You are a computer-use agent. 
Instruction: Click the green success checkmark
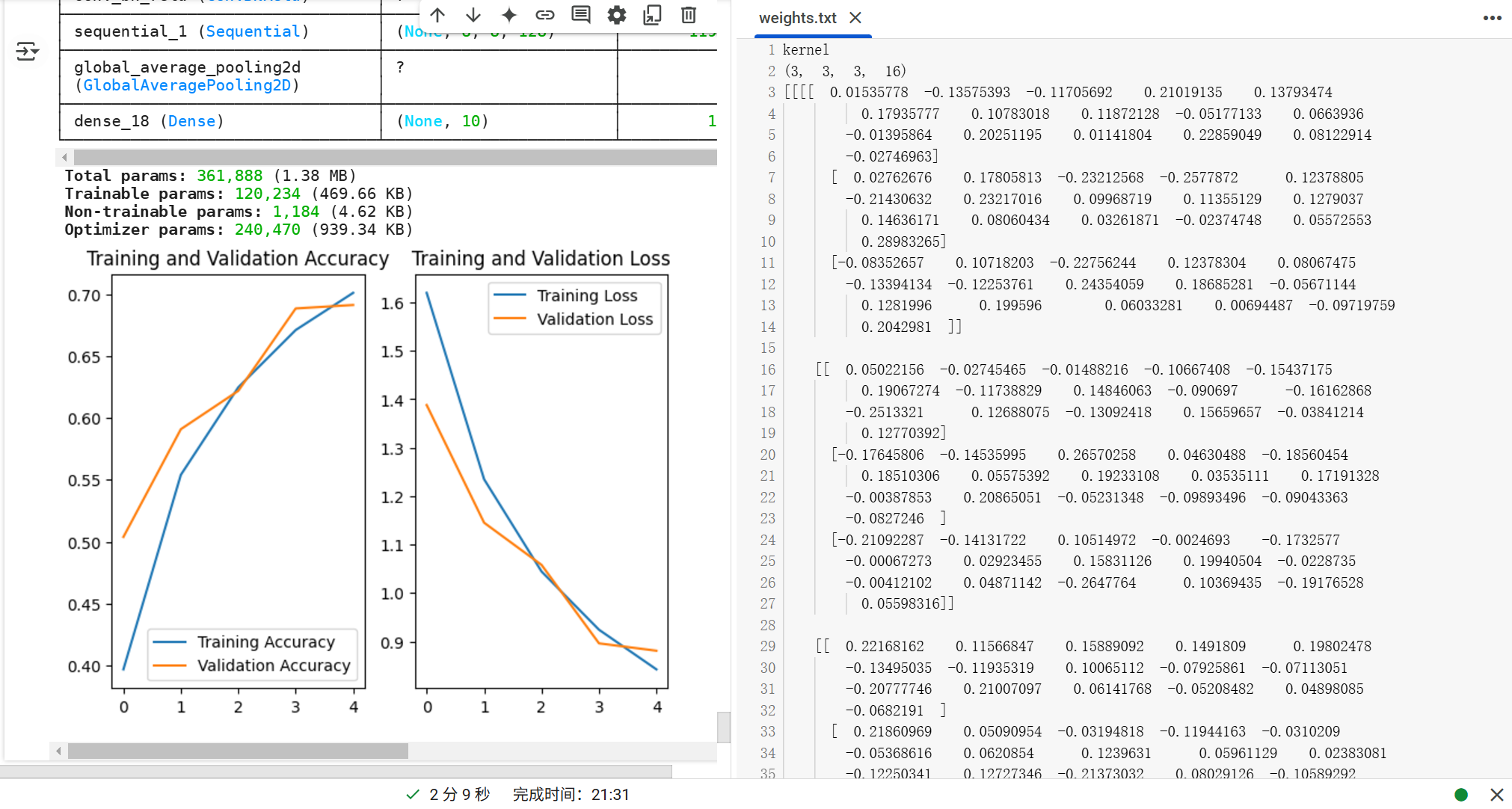pyautogui.click(x=413, y=795)
